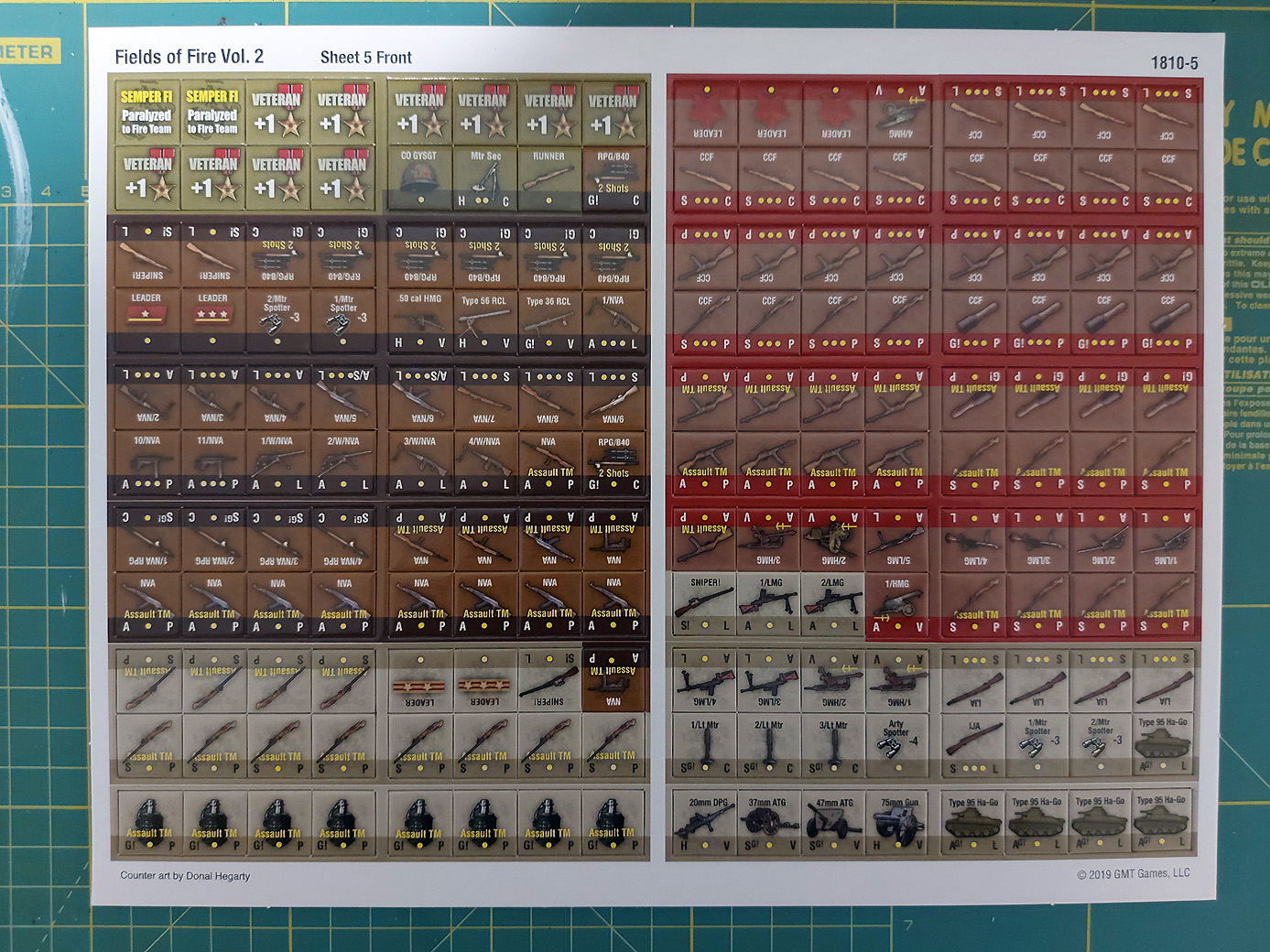Choose the Type 36 RCL counter
Viewport: 1270px width, 952px height.
pos(549,320)
